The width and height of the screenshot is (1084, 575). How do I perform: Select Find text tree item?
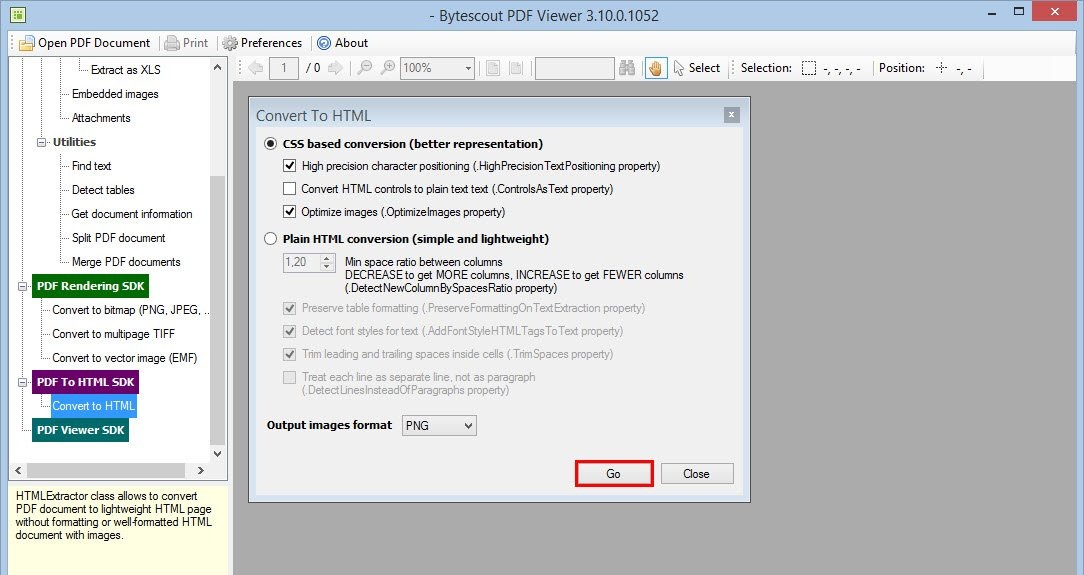[x=91, y=166]
